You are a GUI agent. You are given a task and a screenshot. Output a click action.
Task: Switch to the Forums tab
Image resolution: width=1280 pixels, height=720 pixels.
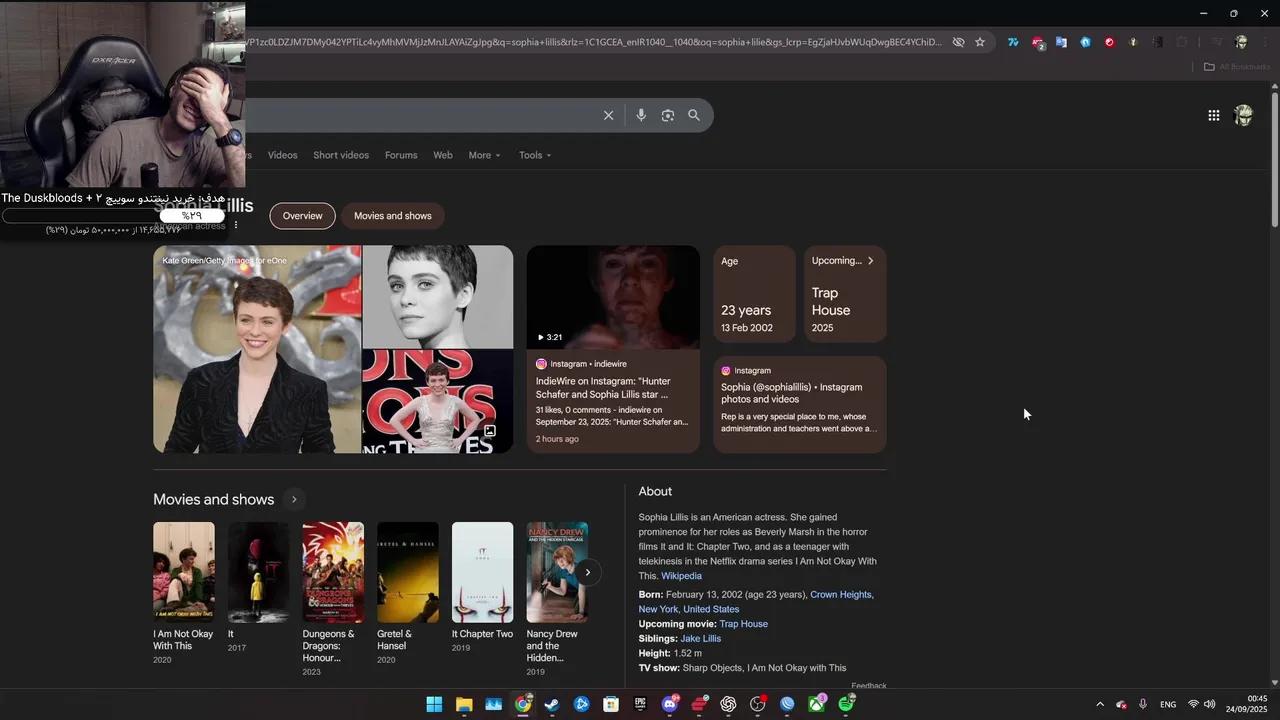tap(401, 155)
